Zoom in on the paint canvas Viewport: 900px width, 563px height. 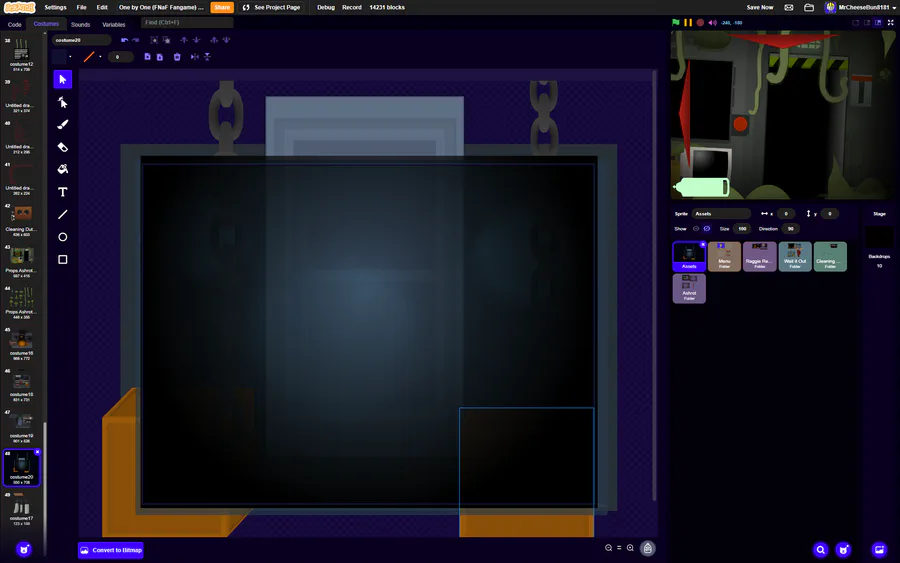630,548
